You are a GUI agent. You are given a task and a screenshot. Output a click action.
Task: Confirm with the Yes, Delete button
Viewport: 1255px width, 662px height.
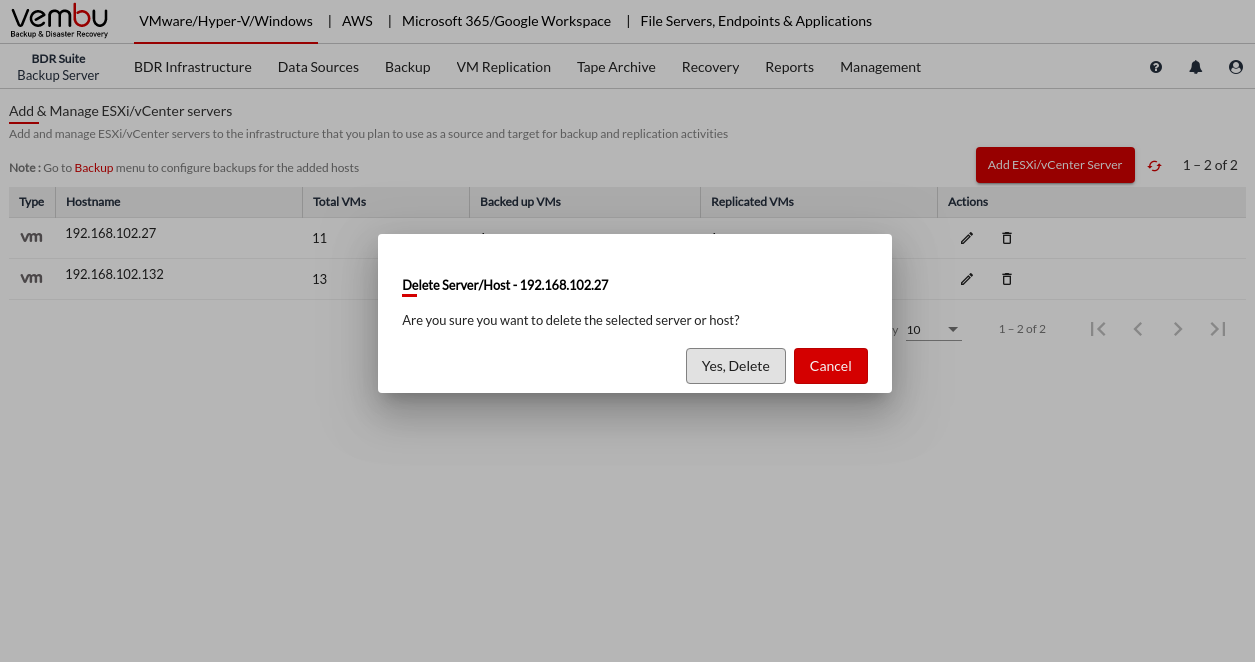point(735,366)
